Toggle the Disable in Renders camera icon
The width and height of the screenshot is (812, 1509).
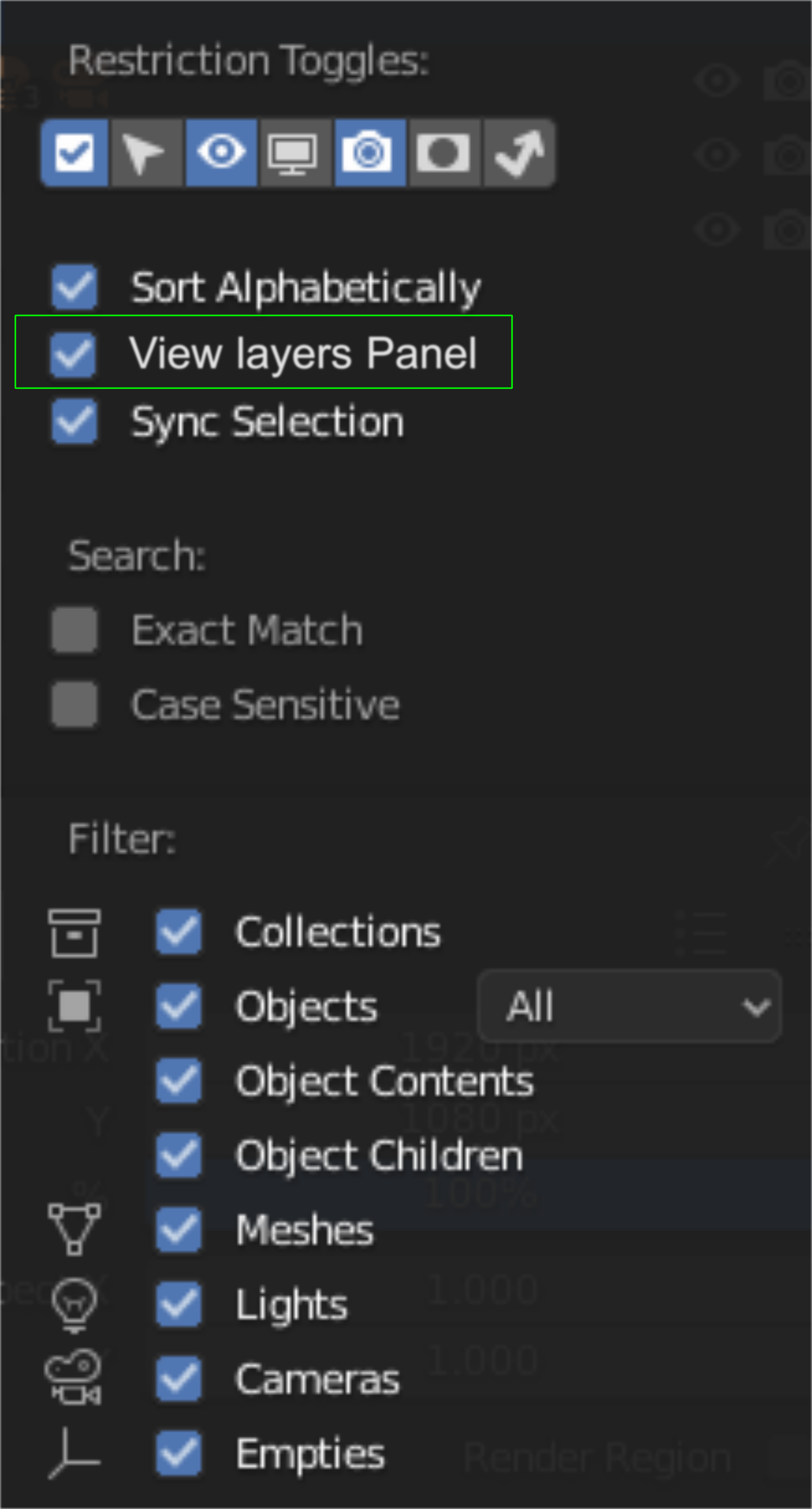click(370, 153)
